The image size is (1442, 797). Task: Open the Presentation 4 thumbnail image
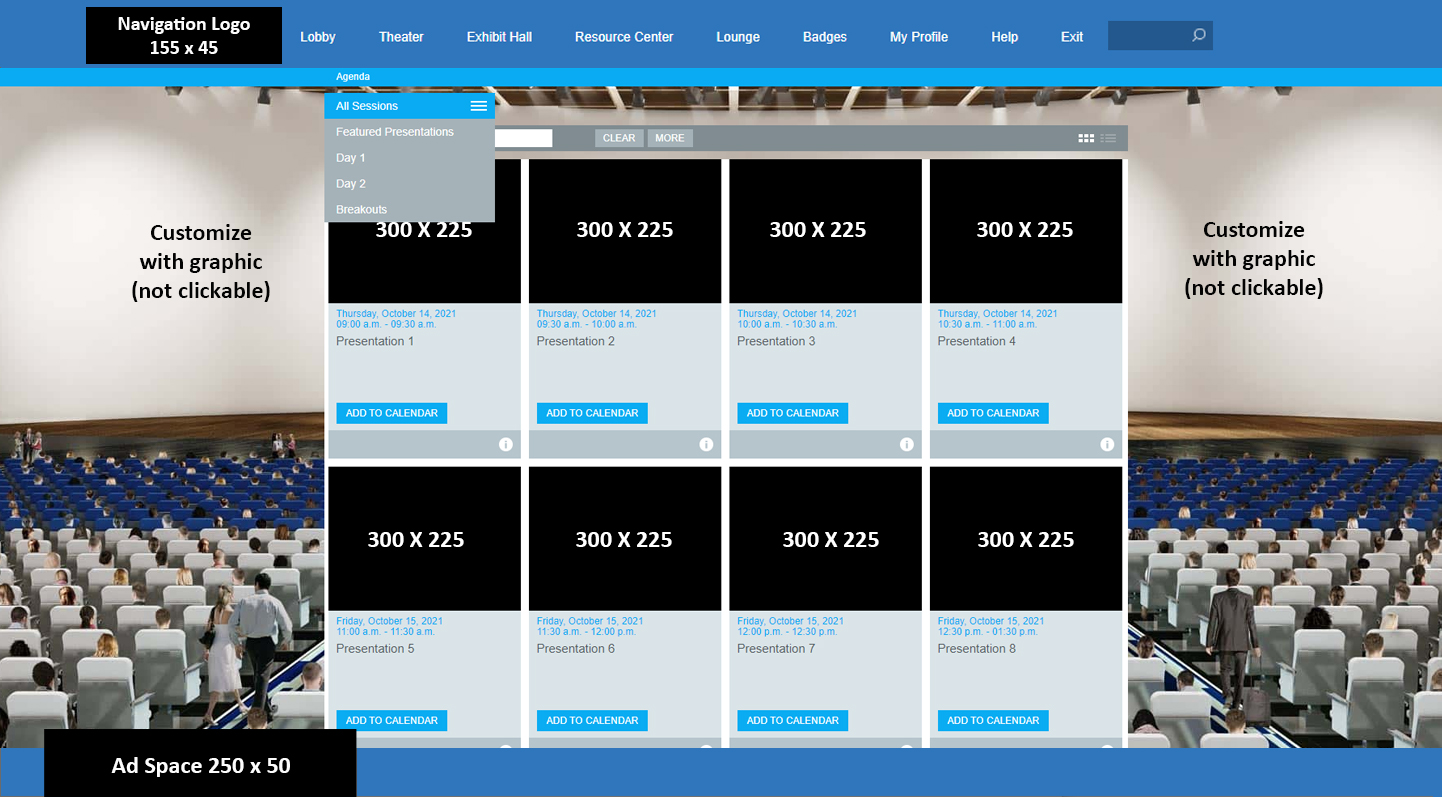pyautogui.click(x=1026, y=231)
